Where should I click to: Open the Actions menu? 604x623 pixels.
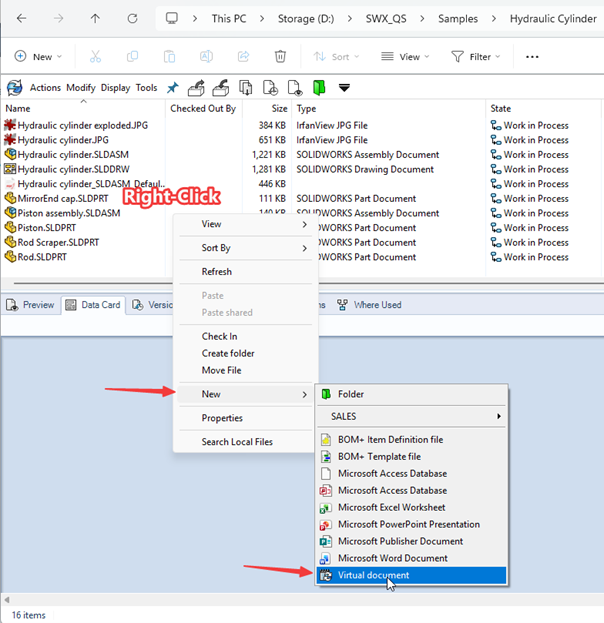[x=45, y=87]
